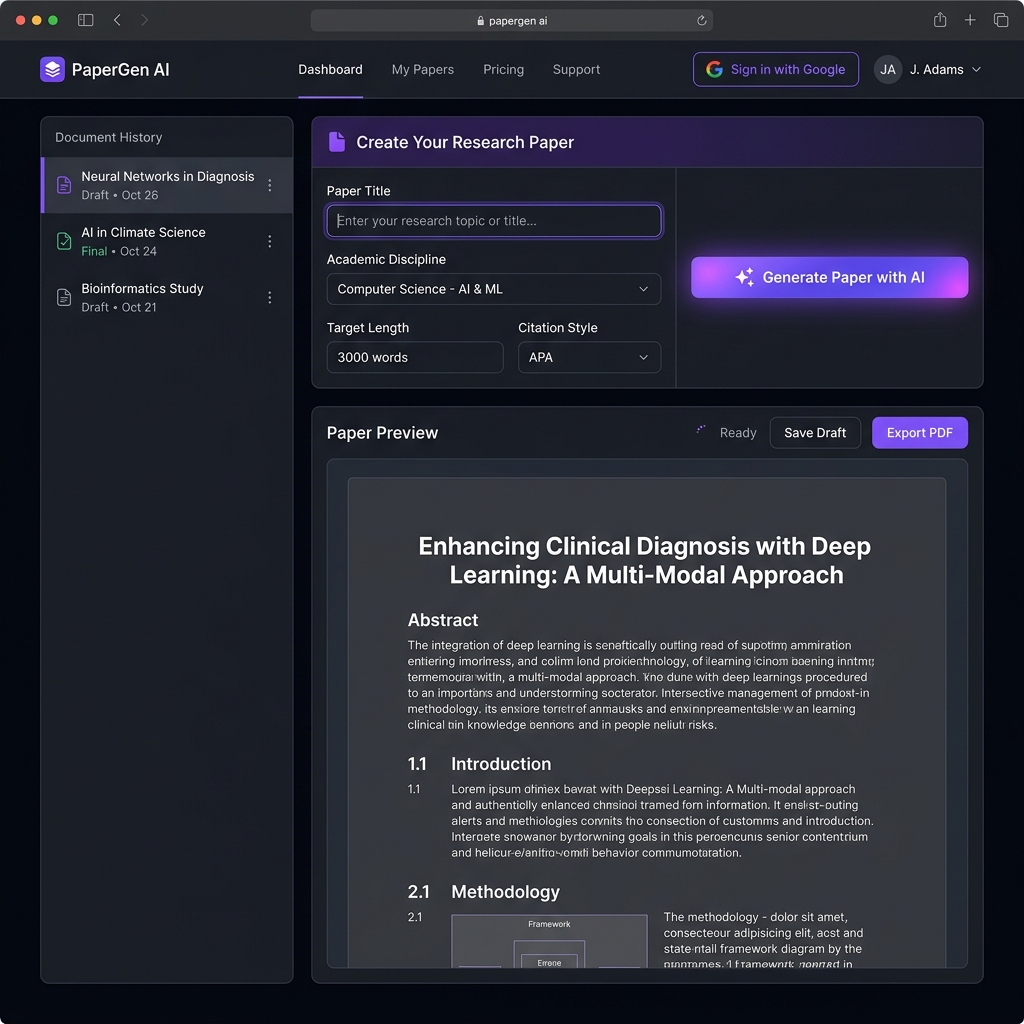Viewport: 1024px width, 1024px height.
Task: Select Neural Networks in Diagnosis document
Action: pos(167,185)
